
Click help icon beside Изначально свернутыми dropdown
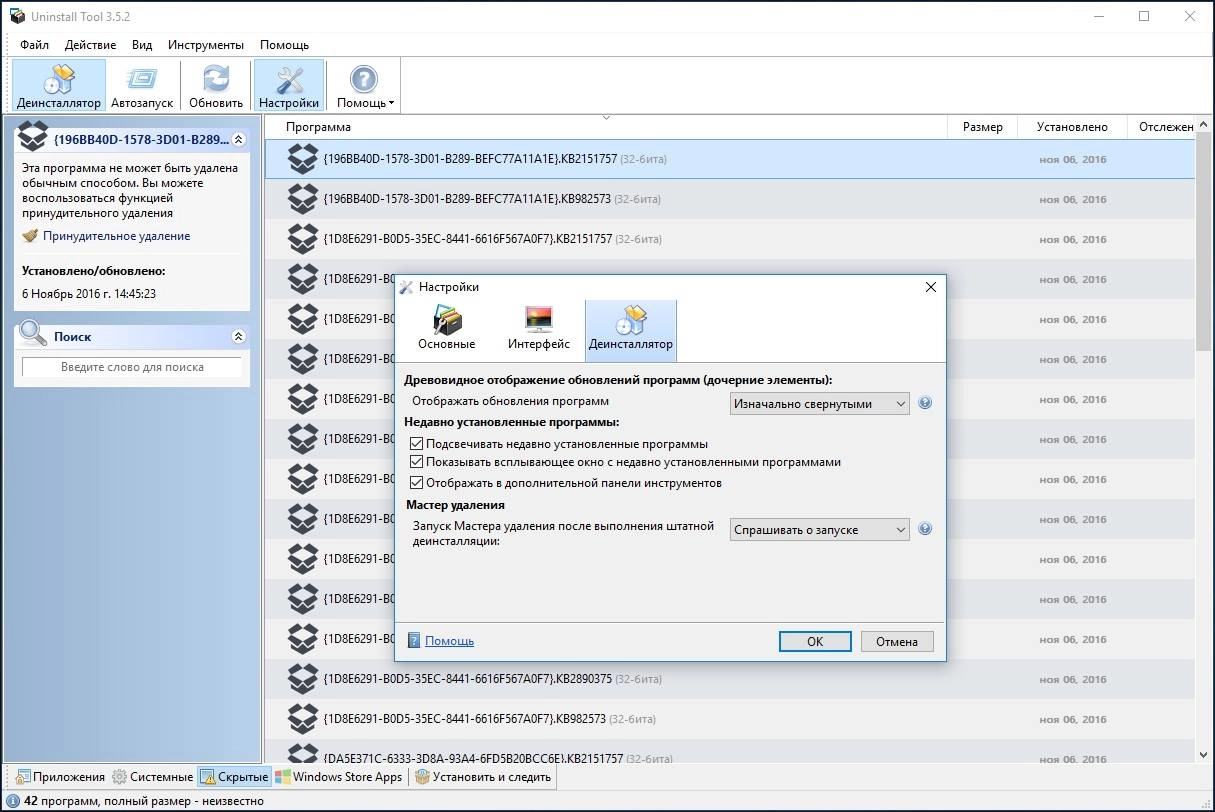coord(925,403)
